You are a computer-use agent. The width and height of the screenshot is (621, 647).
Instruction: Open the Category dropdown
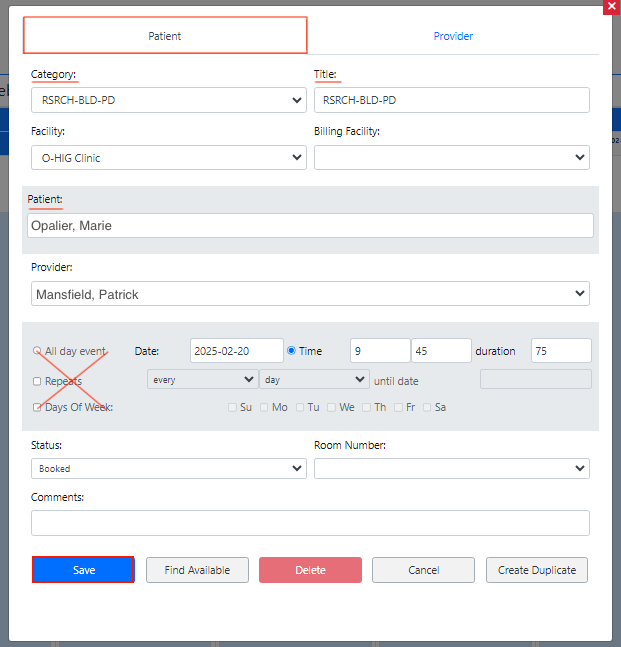click(168, 100)
